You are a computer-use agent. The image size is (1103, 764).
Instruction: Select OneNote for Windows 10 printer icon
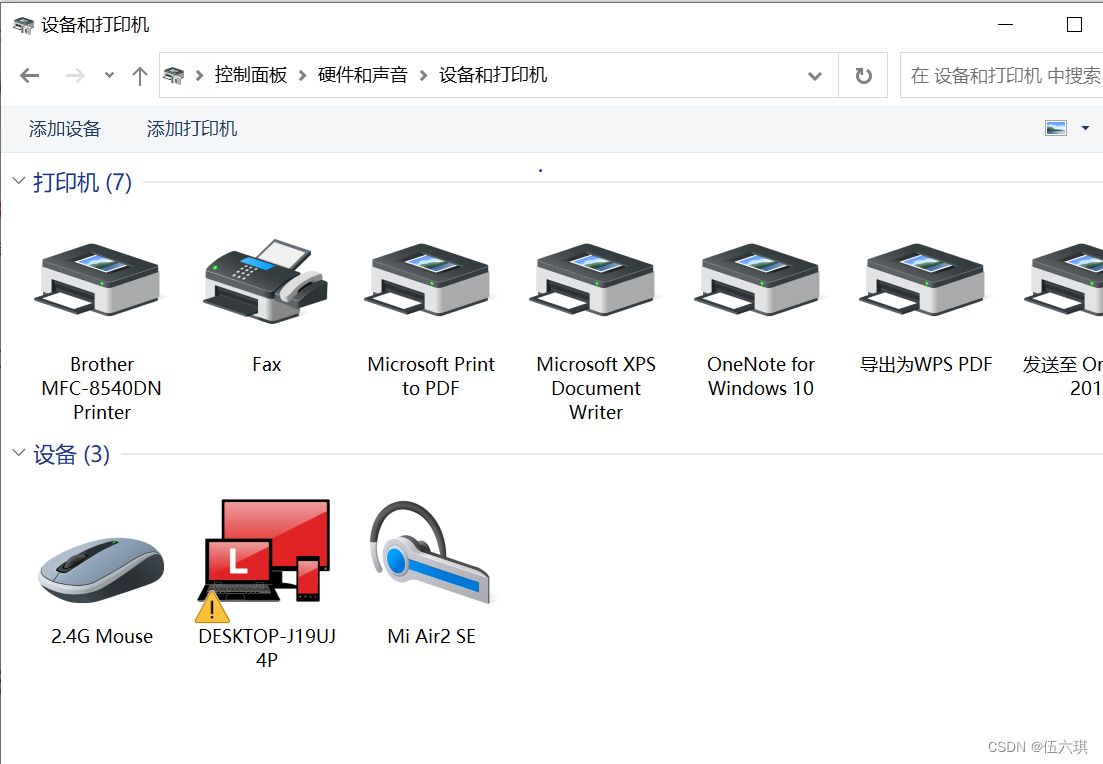pos(760,279)
